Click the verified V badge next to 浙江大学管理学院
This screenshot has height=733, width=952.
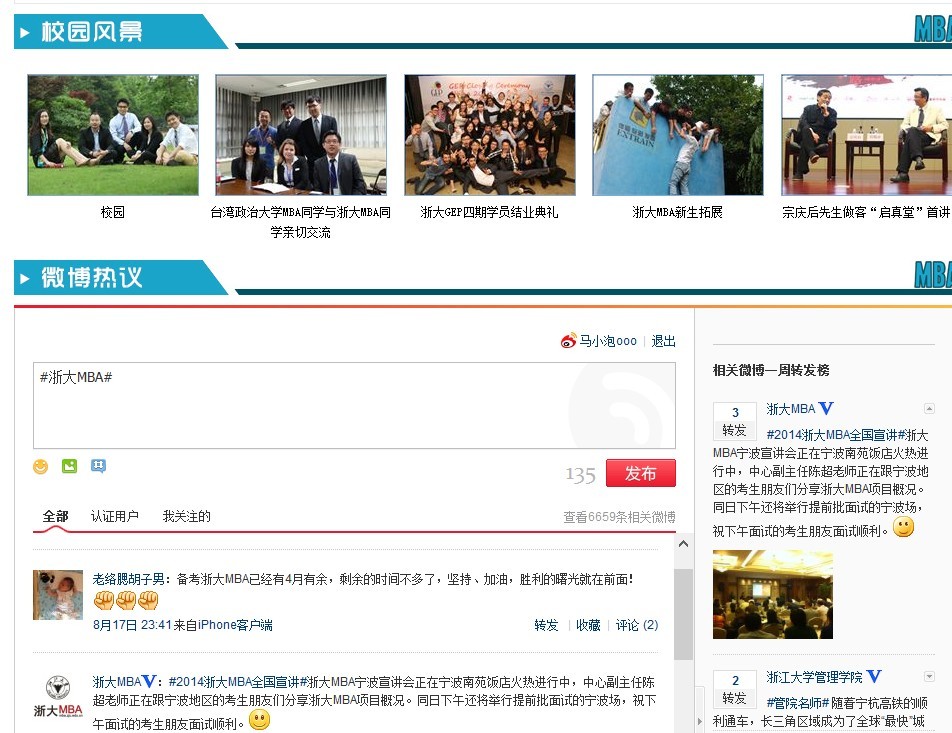click(874, 676)
